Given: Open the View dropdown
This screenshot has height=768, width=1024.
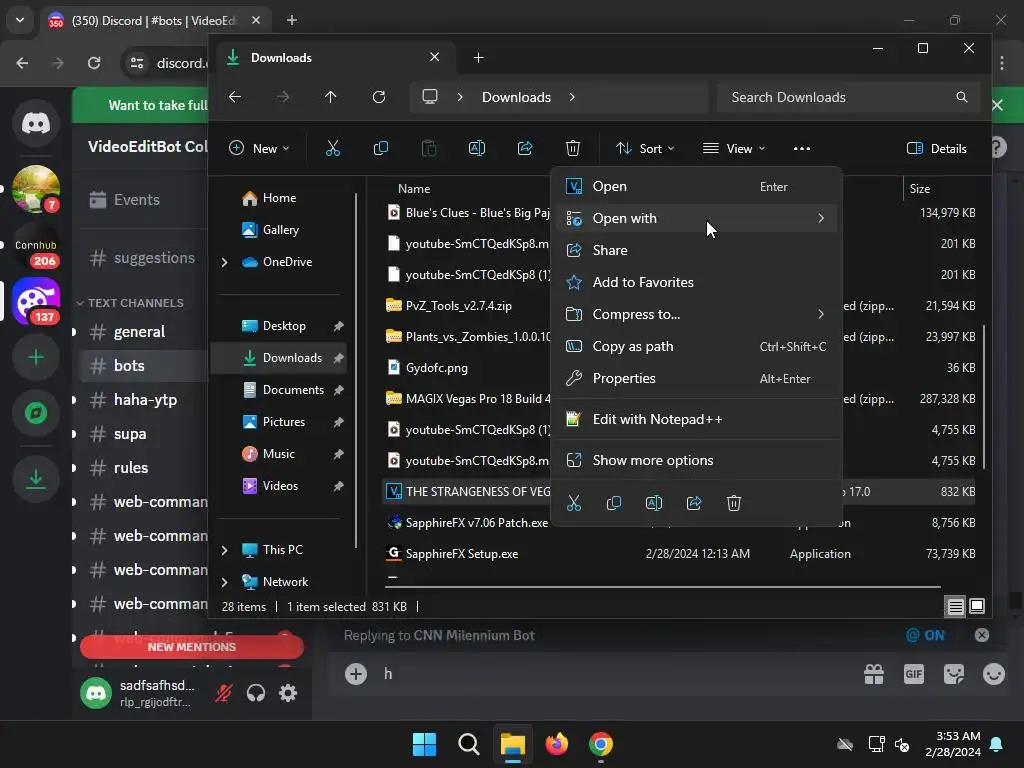Looking at the screenshot, I should coord(734,149).
